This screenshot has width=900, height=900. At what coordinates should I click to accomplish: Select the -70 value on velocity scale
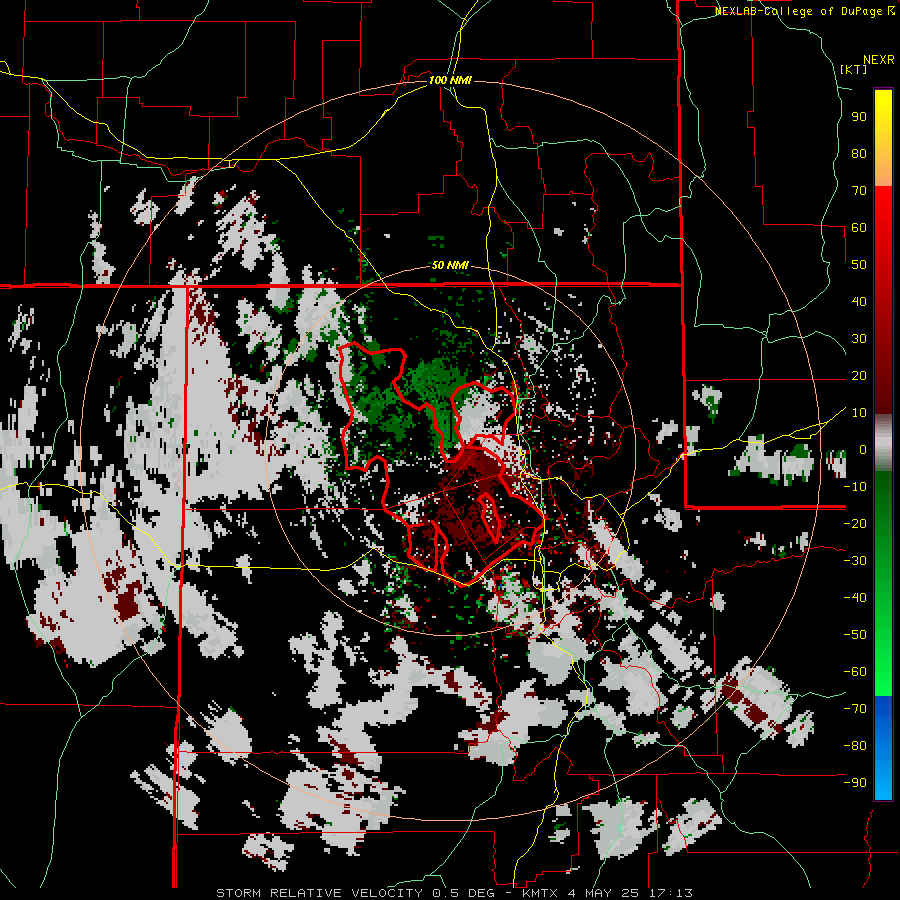click(855, 709)
